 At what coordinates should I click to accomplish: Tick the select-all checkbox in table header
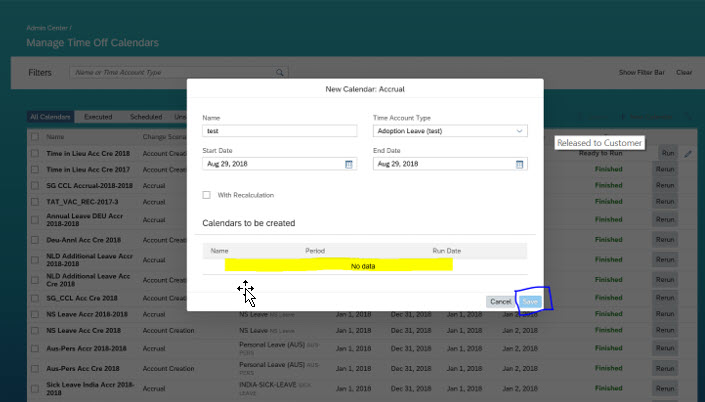pos(35,137)
